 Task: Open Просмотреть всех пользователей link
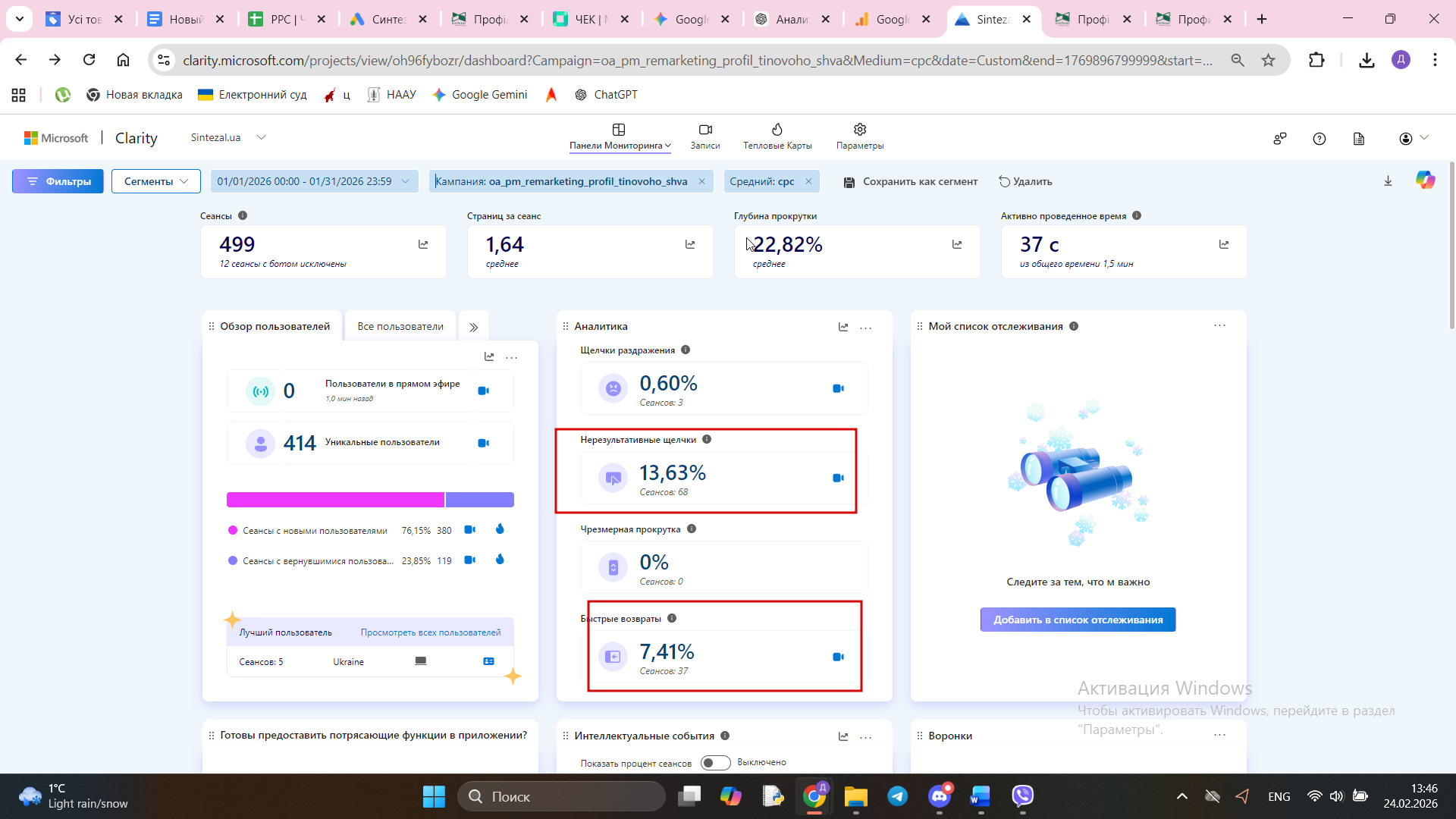(430, 632)
